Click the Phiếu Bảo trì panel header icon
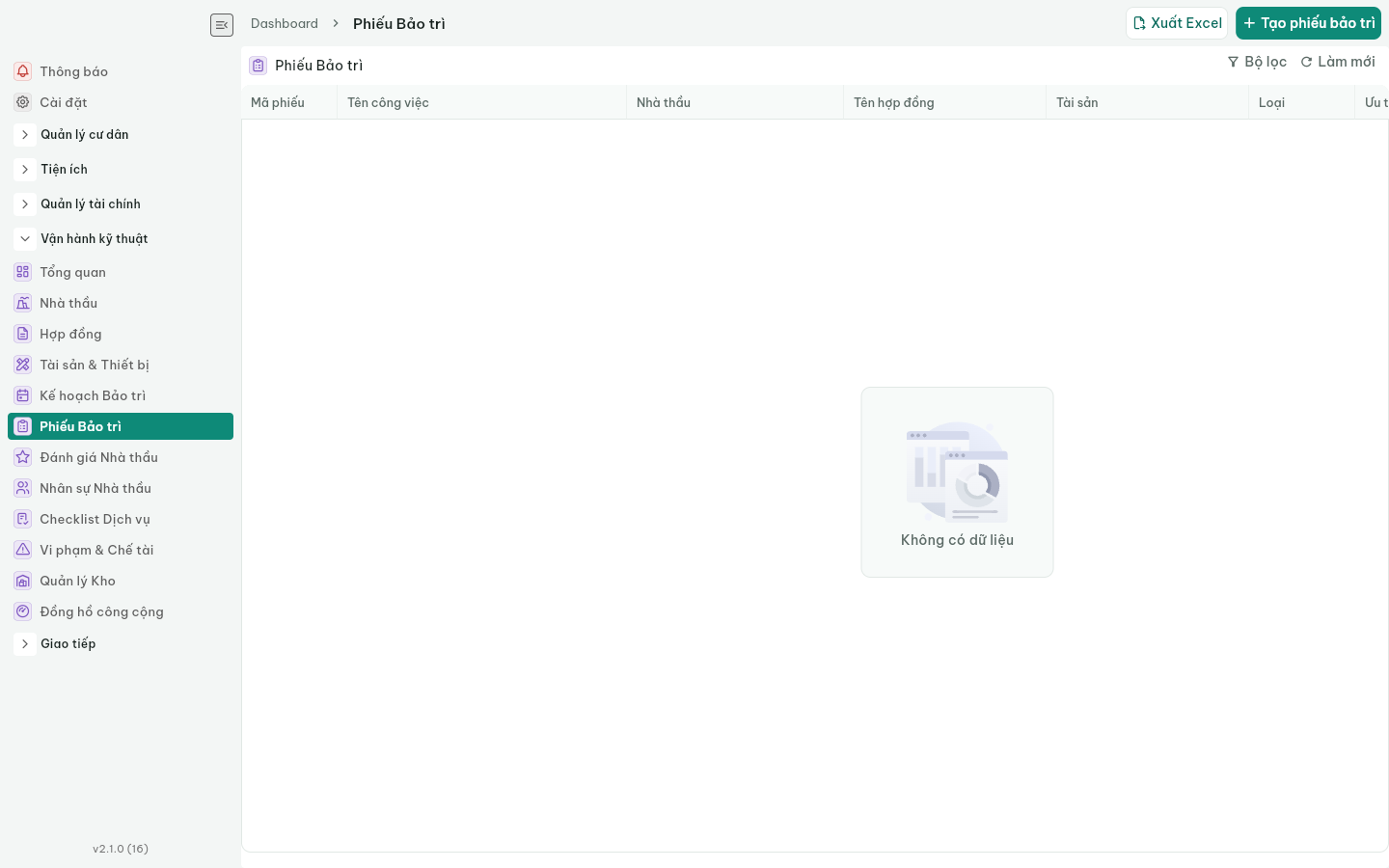 [x=259, y=66]
